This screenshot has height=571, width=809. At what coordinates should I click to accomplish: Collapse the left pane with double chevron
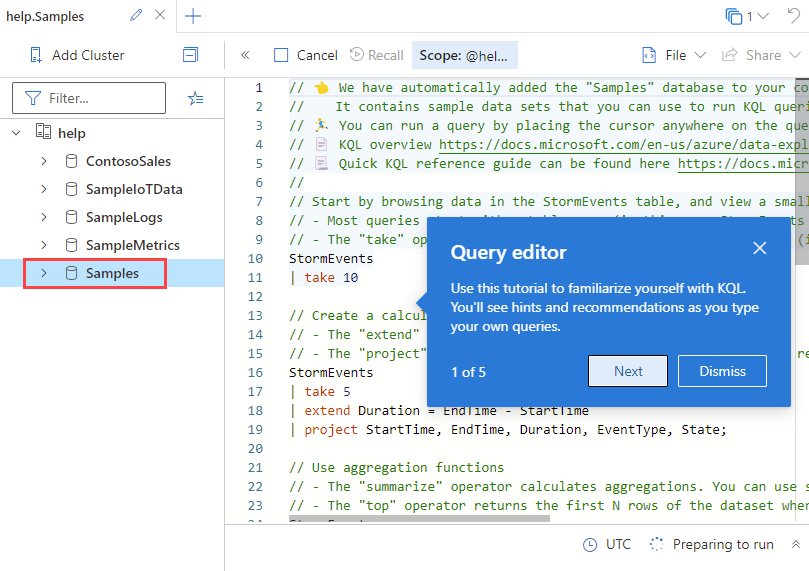coord(245,55)
